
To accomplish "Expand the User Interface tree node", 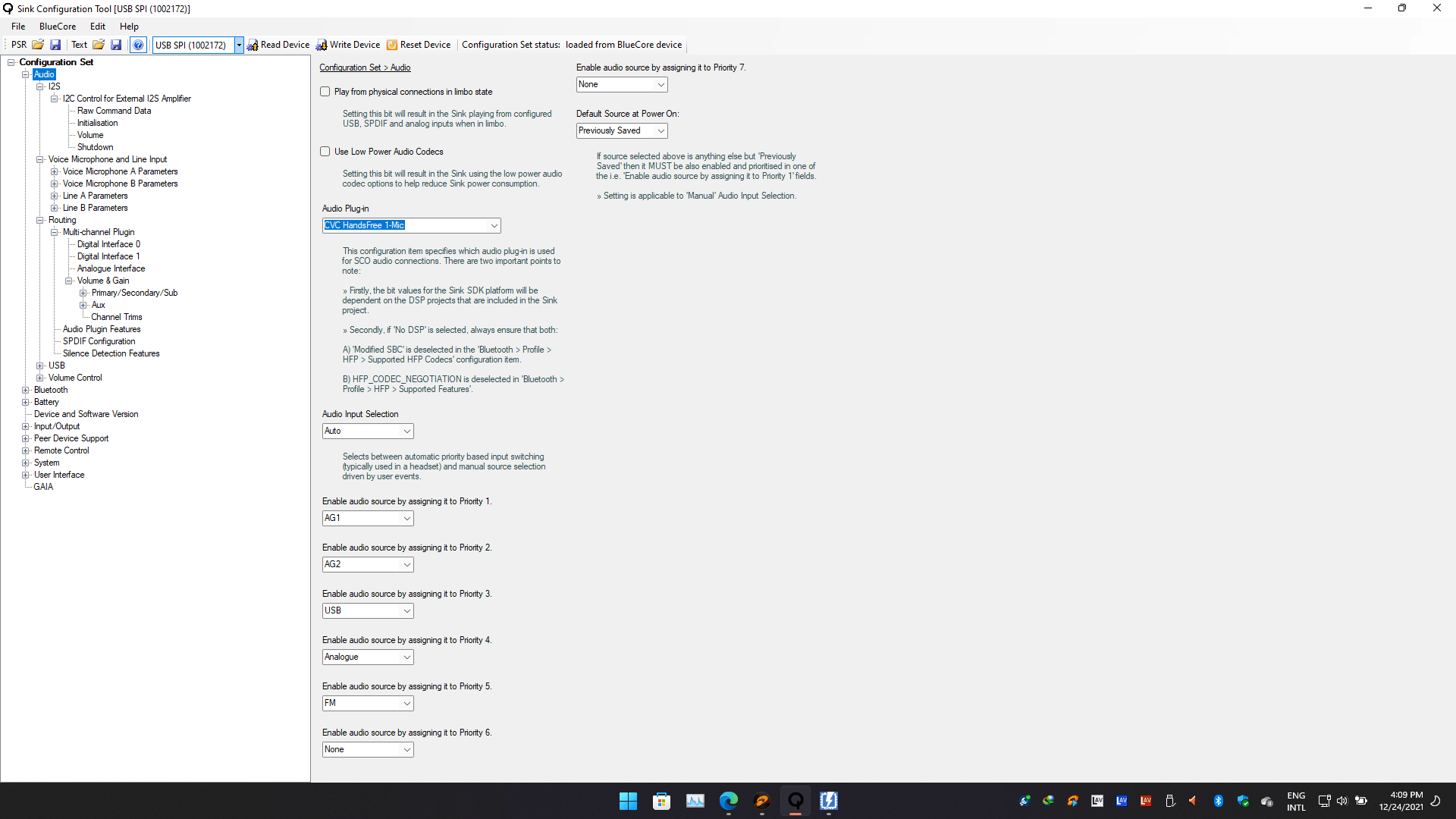I will (x=26, y=475).
